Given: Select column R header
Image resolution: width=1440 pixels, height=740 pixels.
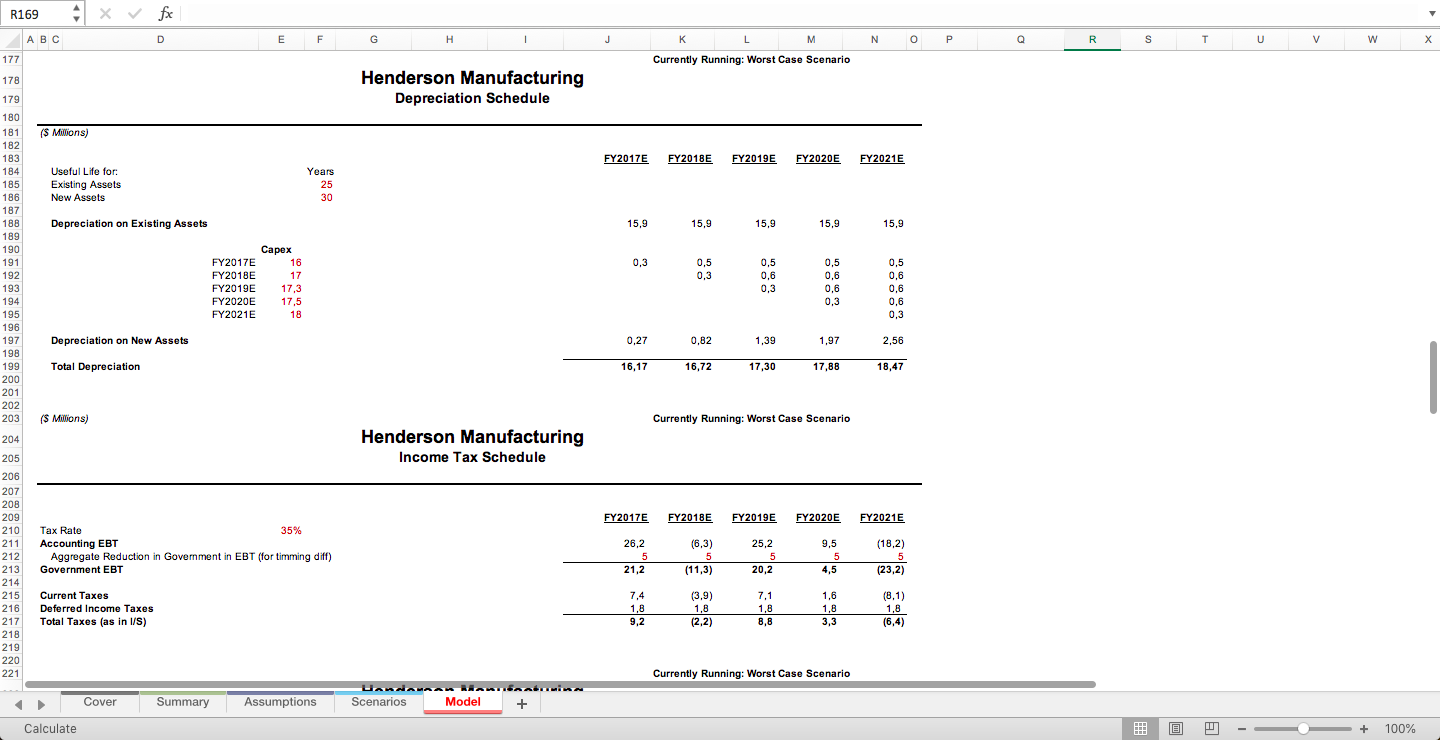Looking at the screenshot, I should pos(1092,40).
